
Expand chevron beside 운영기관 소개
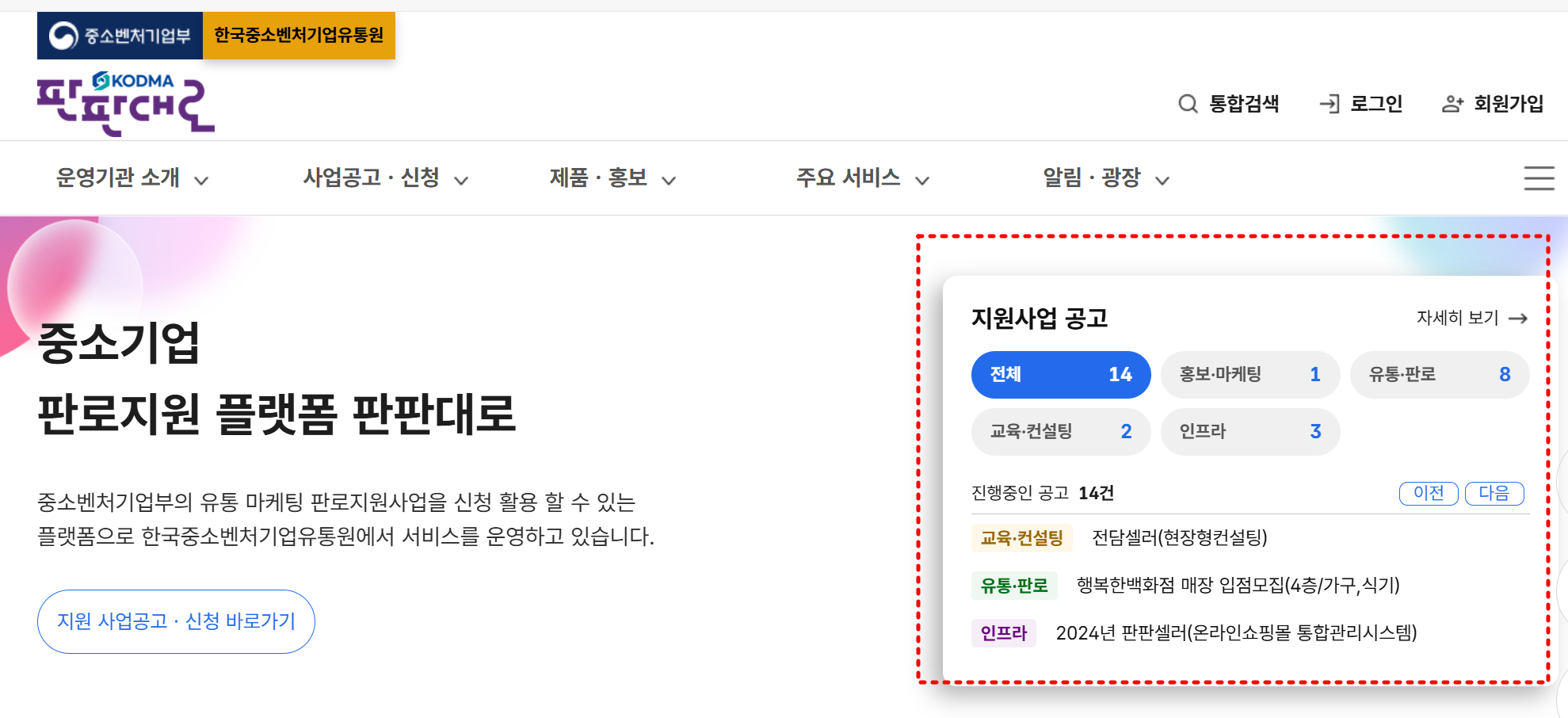coord(201,181)
